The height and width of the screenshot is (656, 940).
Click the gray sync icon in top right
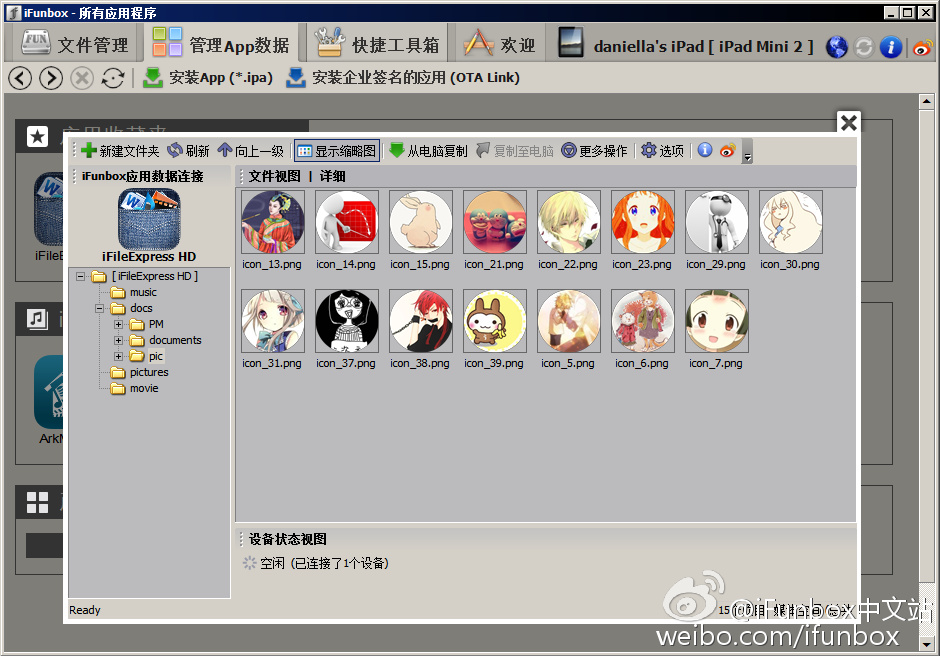864,47
